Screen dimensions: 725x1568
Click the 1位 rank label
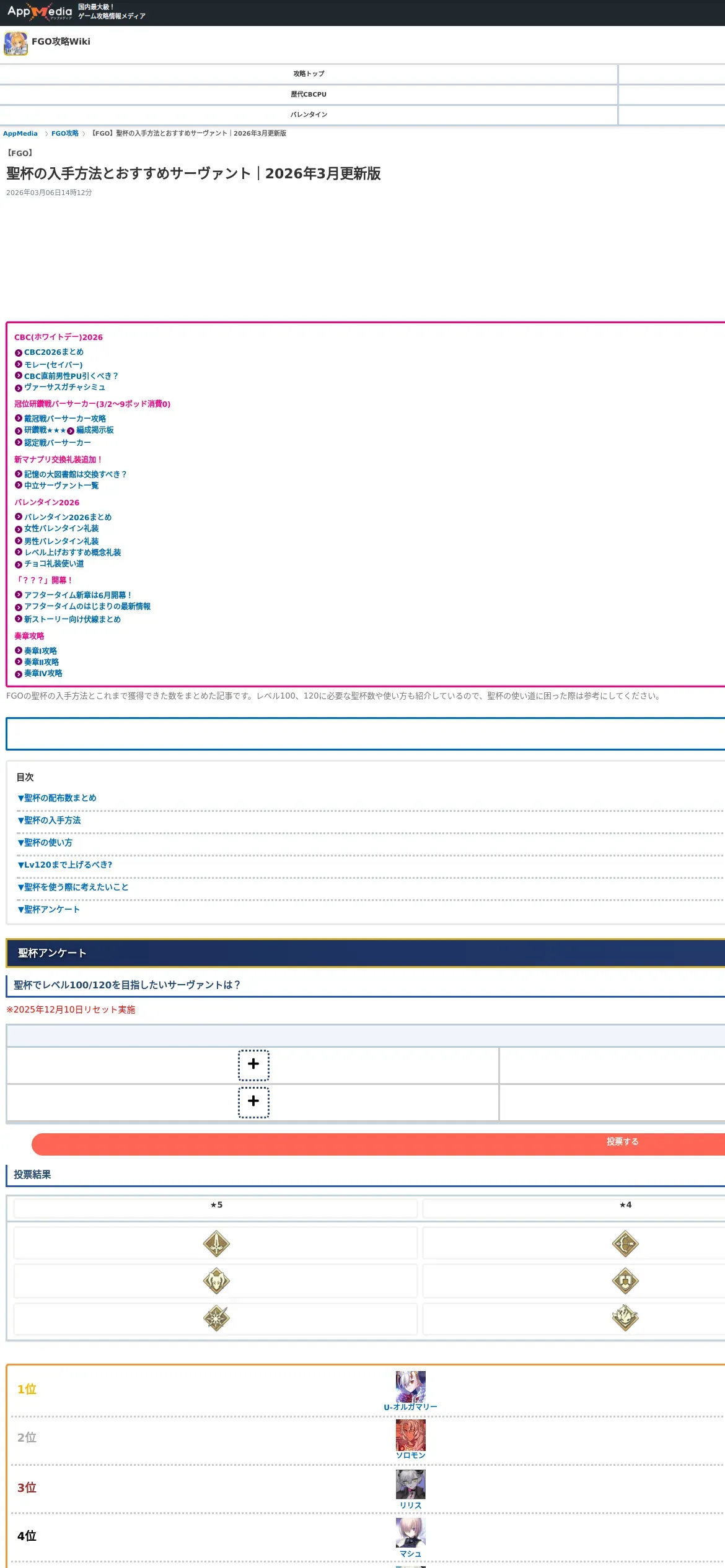click(27, 1390)
